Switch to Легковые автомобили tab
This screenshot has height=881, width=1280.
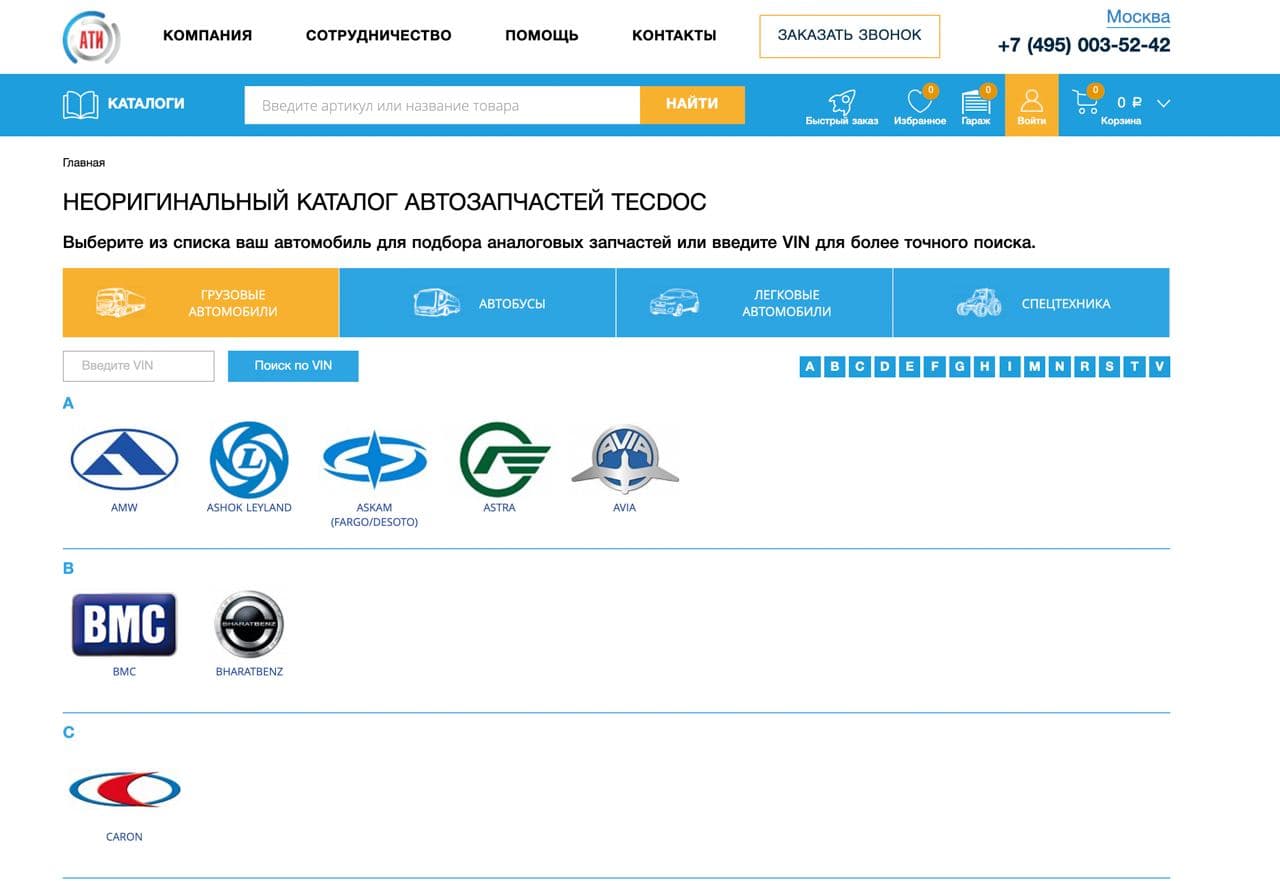coord(754,303)
